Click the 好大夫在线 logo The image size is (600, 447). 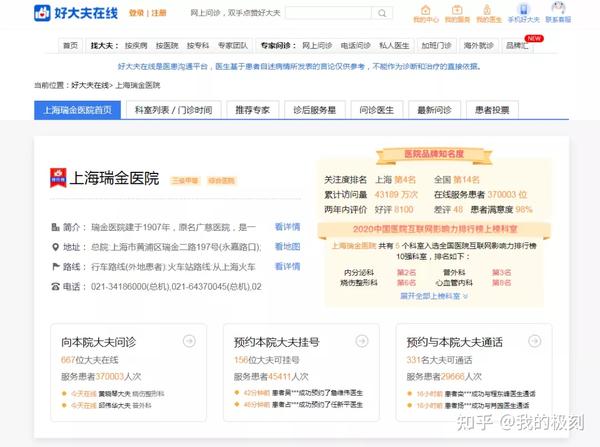pyautogui.click(x=76, y=13)
